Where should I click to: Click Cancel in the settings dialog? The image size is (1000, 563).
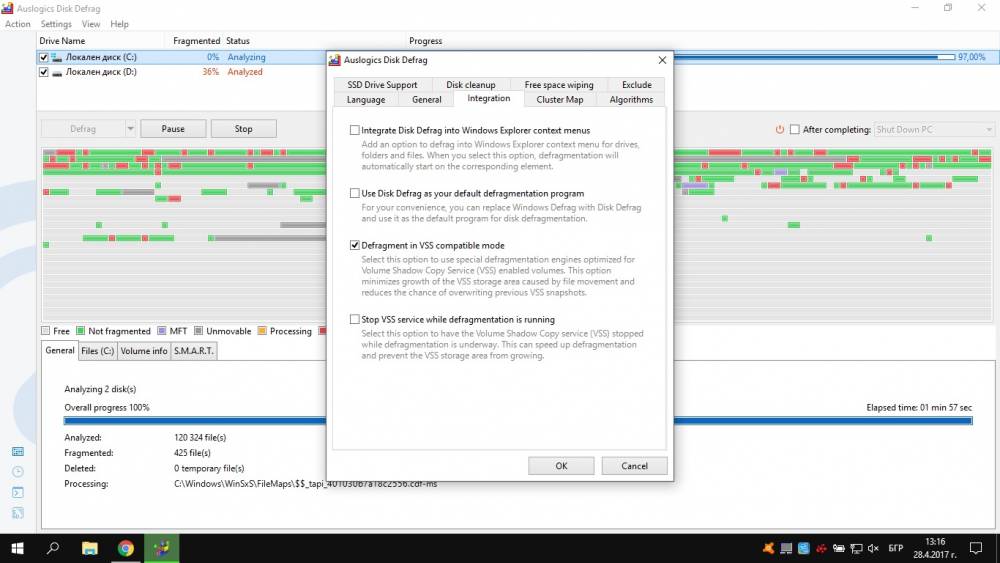point(635,466)
